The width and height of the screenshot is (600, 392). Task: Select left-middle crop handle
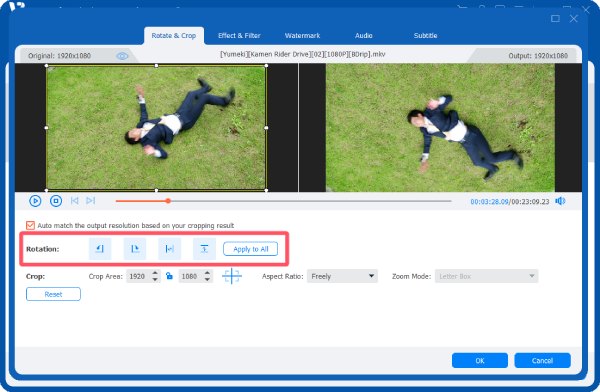(46, 128)
